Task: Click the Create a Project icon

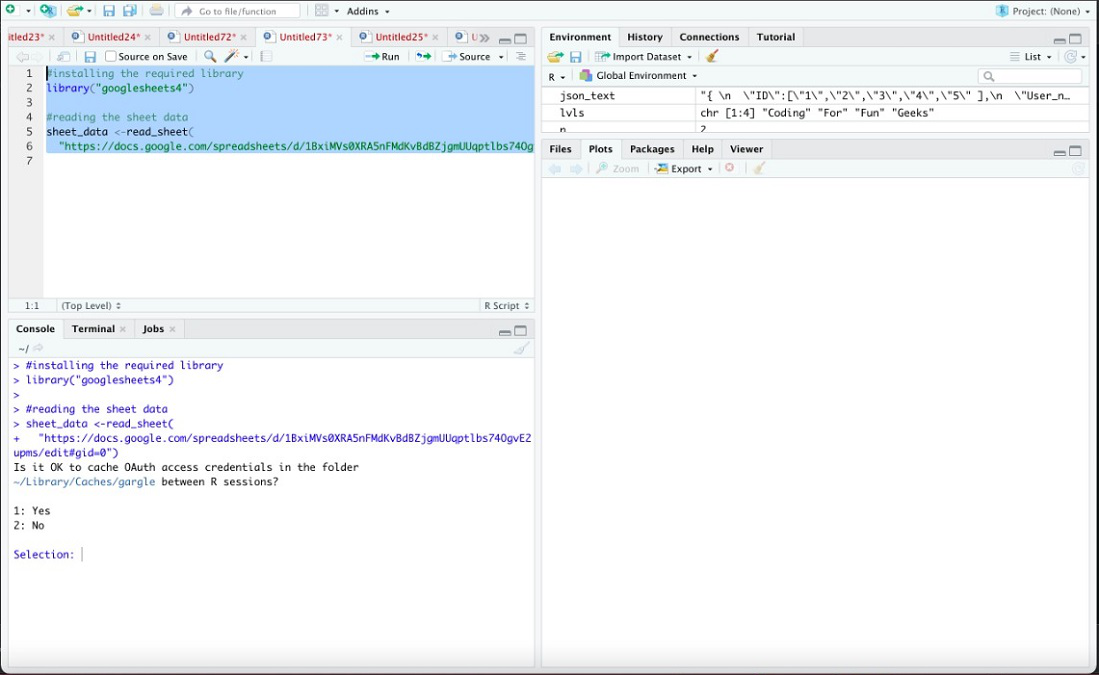Action: 48,11
